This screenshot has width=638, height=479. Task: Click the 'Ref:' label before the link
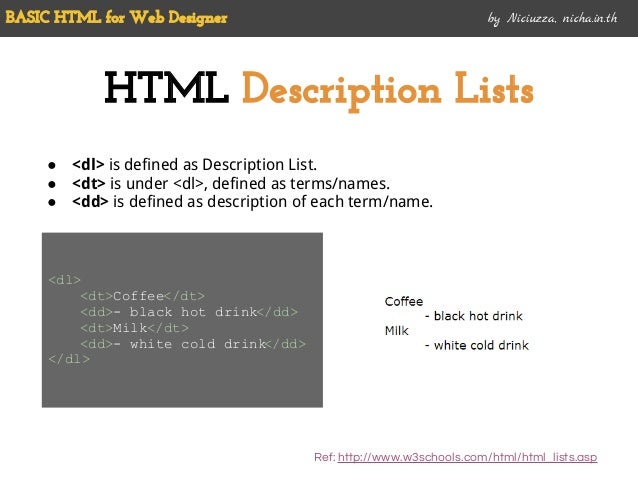[325, 457]
